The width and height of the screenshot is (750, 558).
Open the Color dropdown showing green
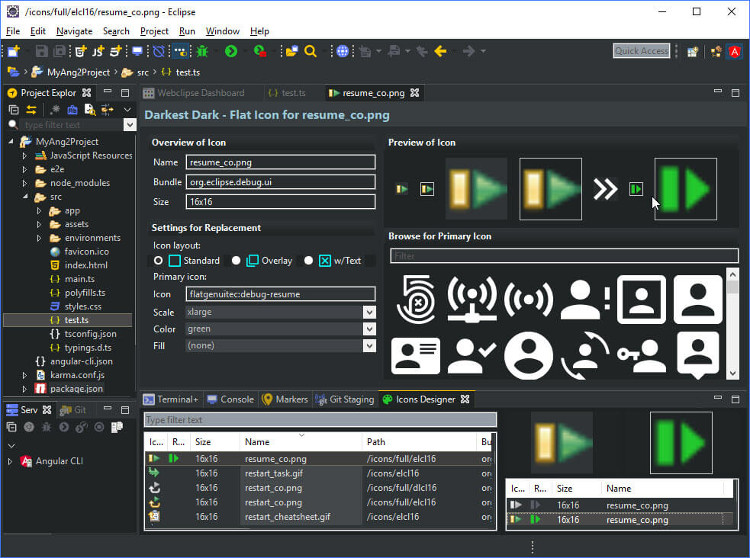[x=280, y=329]
